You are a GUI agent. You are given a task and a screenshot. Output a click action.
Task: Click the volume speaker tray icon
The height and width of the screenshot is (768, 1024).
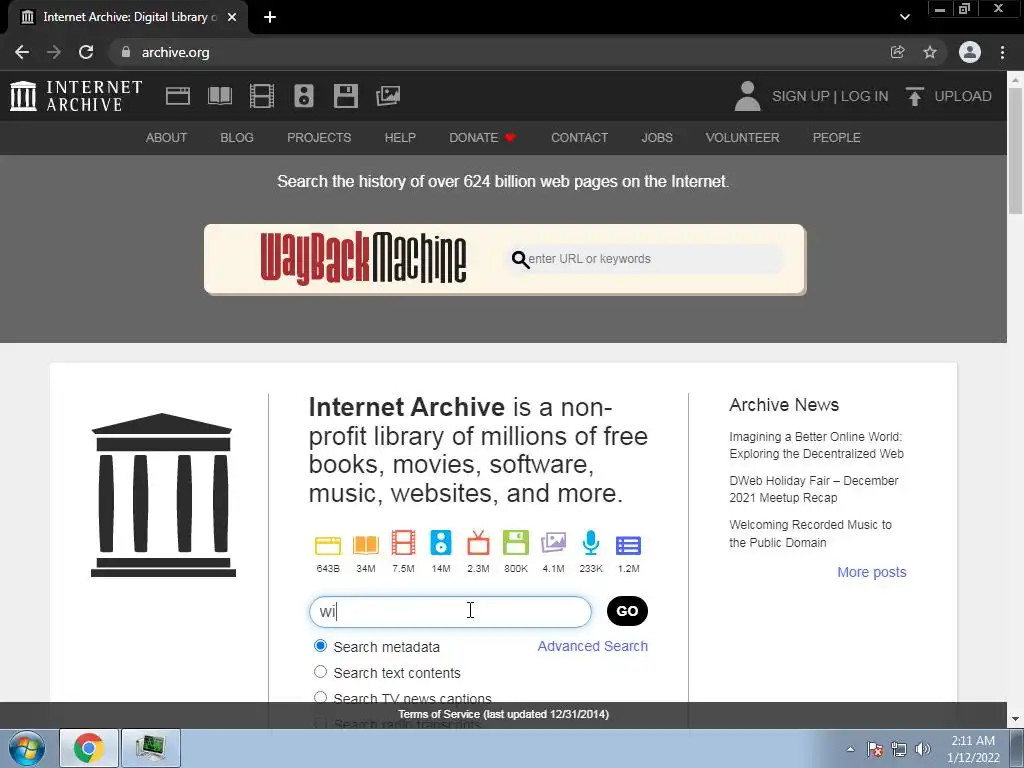[923, 749]
